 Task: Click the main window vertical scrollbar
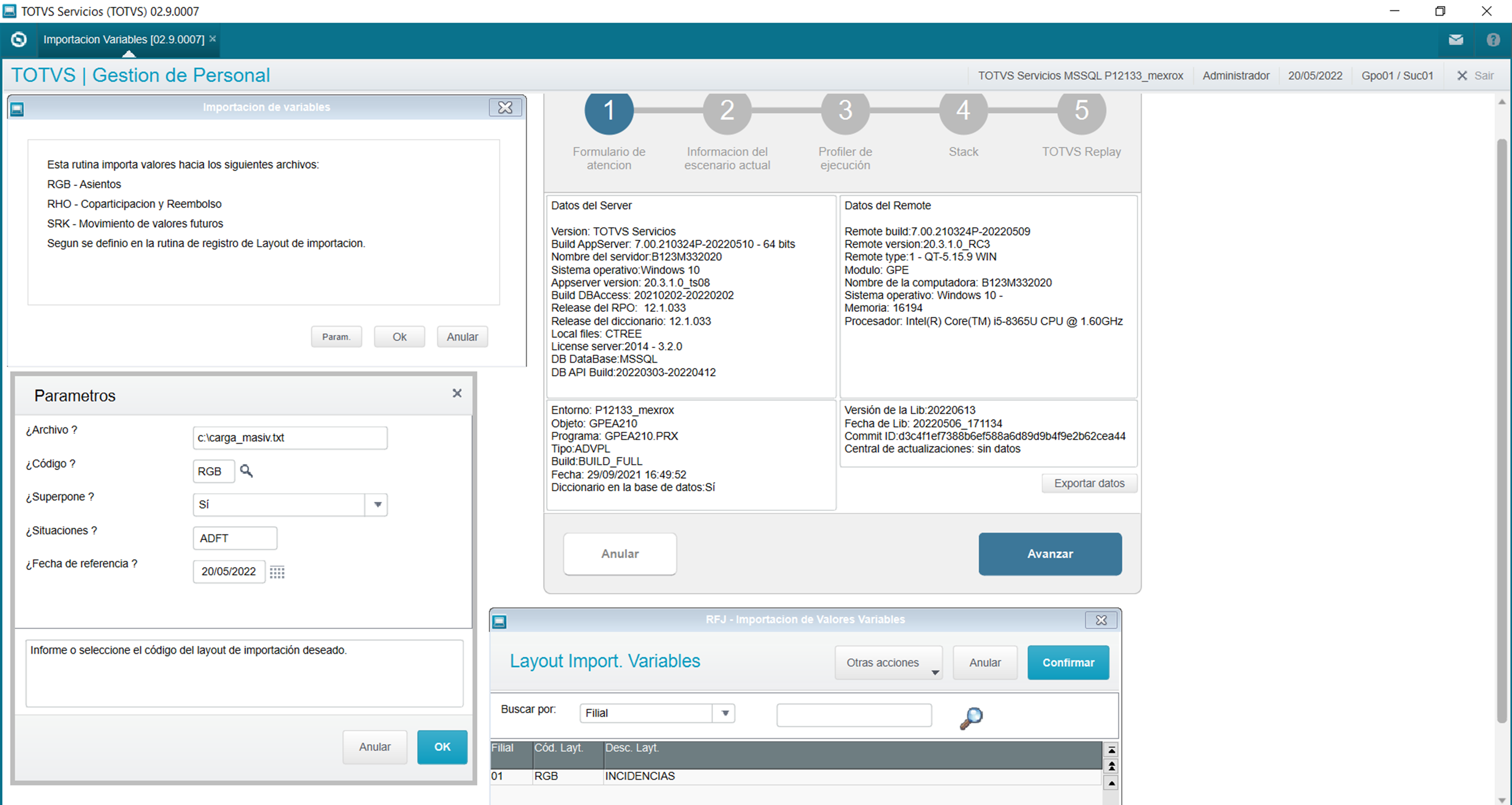(x=1502, y=431)
